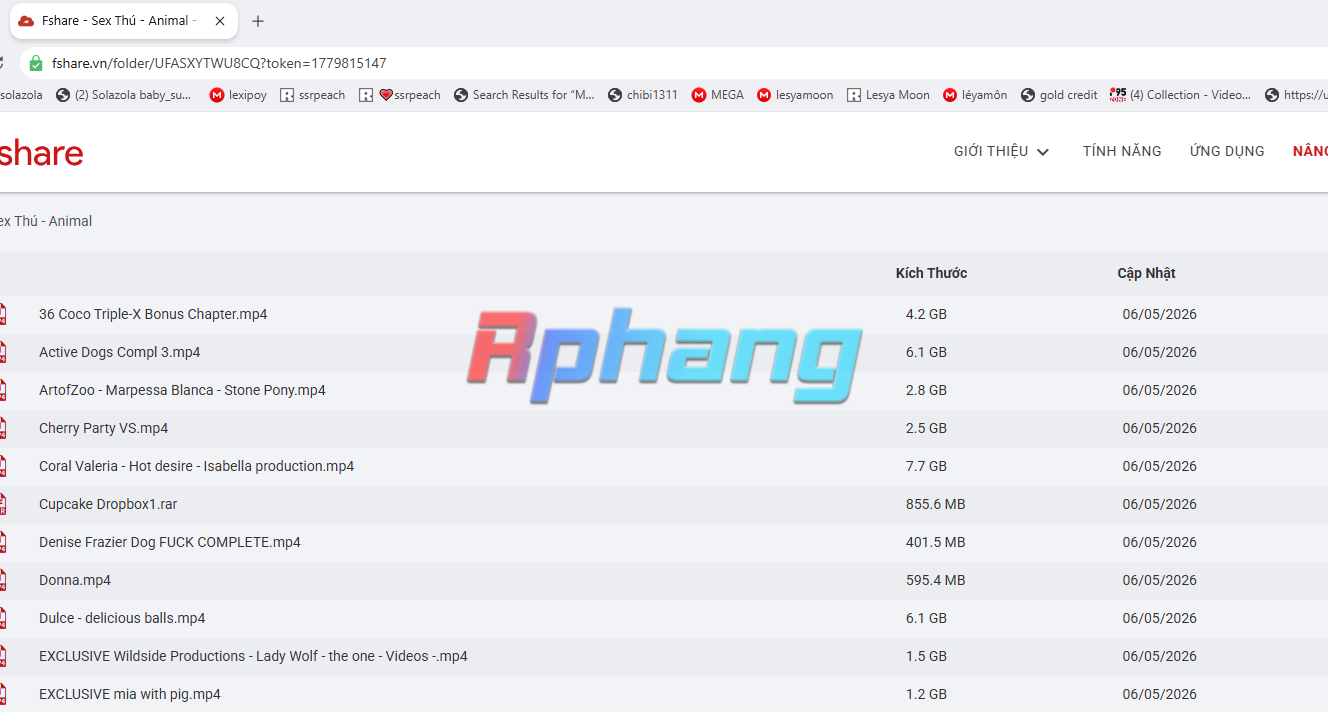Sort by the Kích Thước column header

931,273
